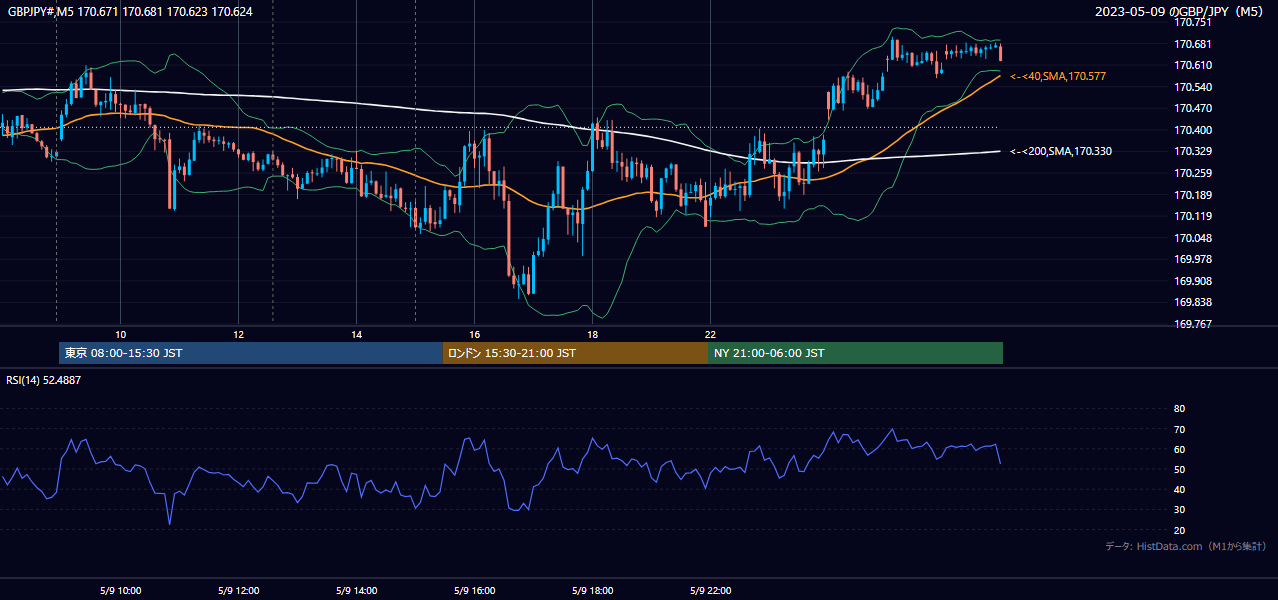Screen dimensions: 1278x600
Task: Click the hour 16 label on chart axis
Action: (474, 334)
